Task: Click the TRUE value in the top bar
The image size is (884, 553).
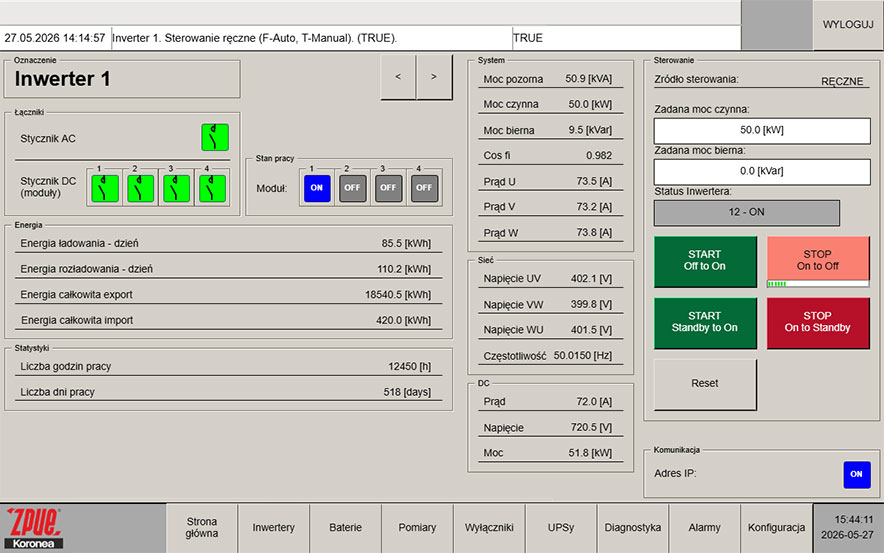Action: coord(528,38)
